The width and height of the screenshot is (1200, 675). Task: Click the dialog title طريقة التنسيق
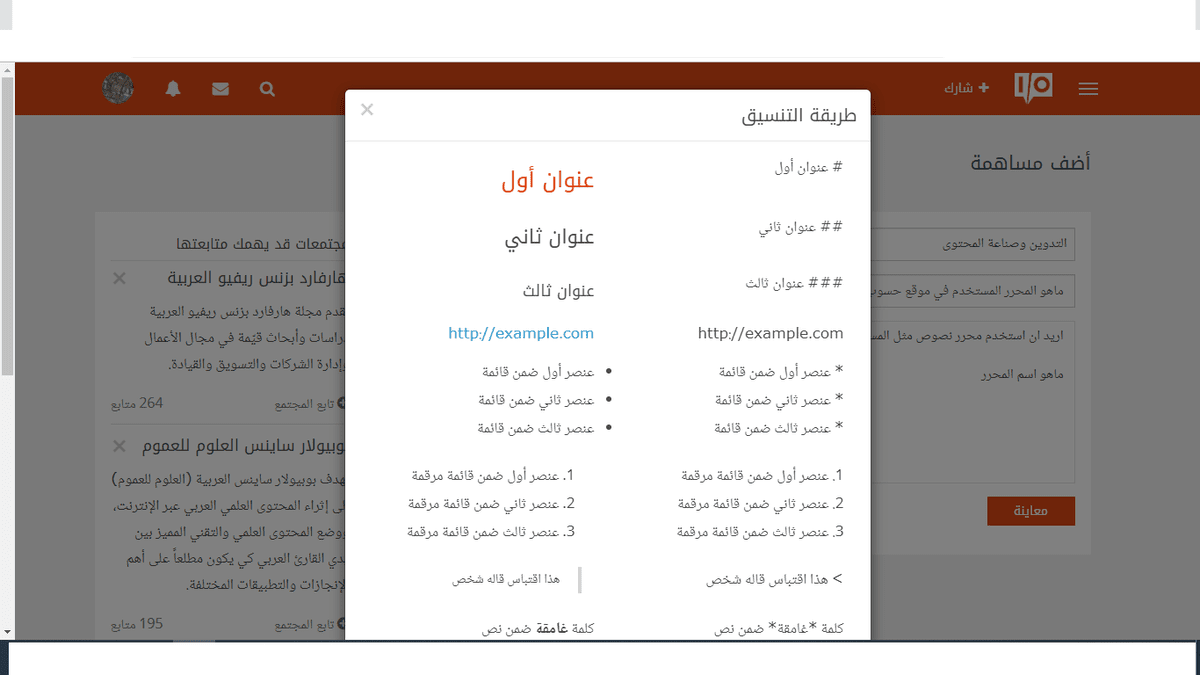(x=799, y=115)
